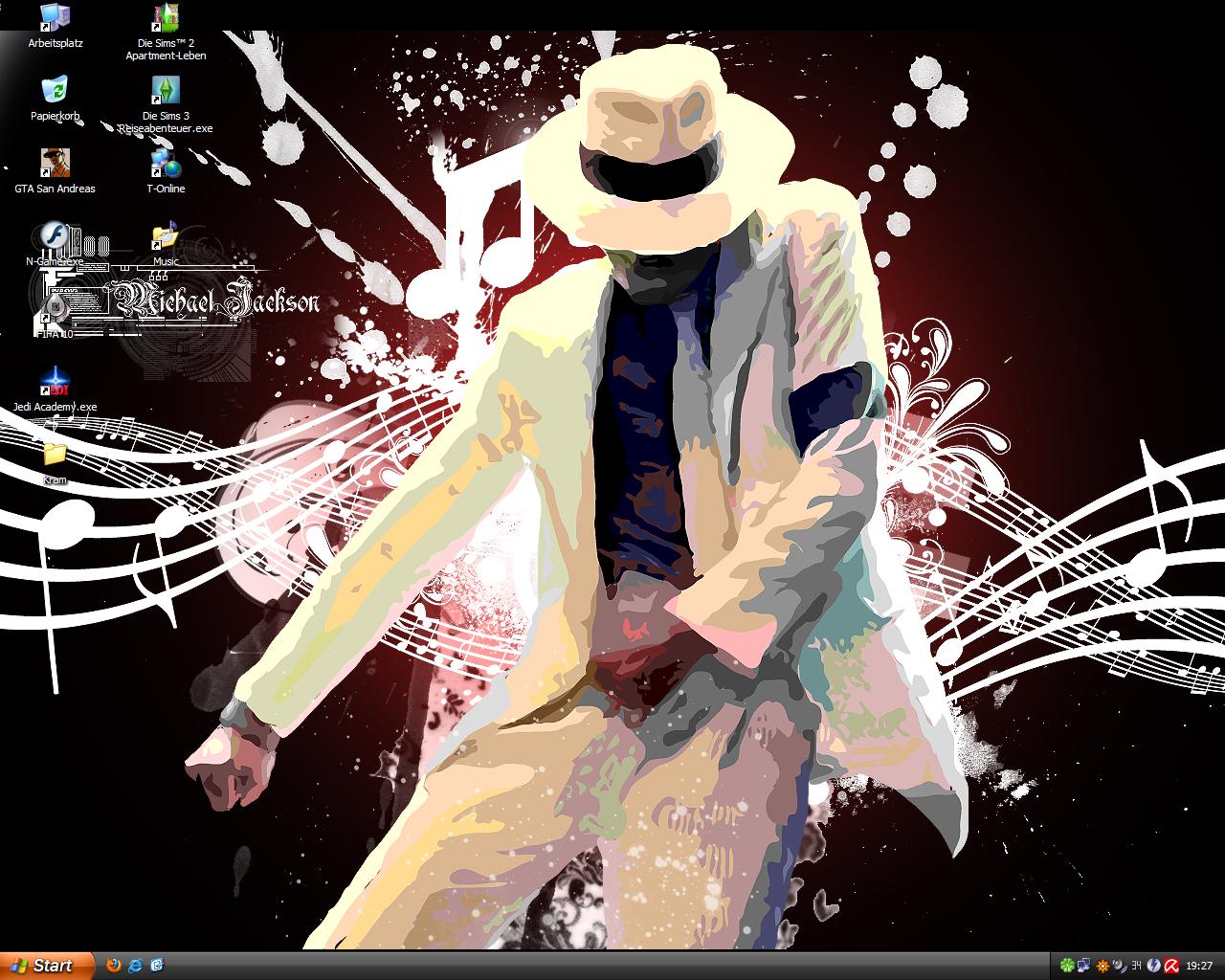Click the red Avira umbrella tray icon

1169,966
